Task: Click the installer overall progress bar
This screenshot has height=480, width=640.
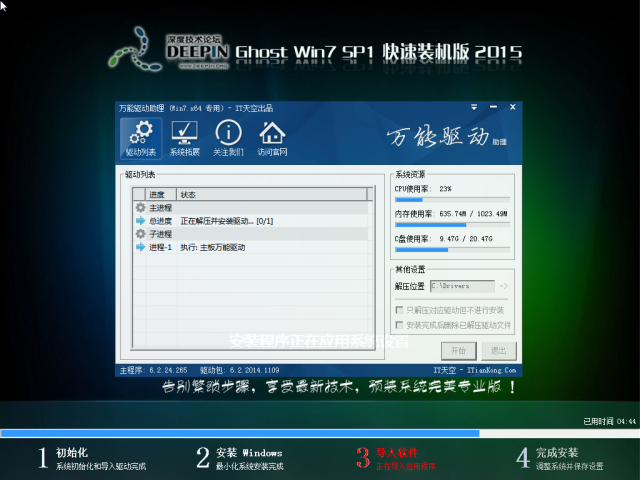Action: [x=320, y=433]
